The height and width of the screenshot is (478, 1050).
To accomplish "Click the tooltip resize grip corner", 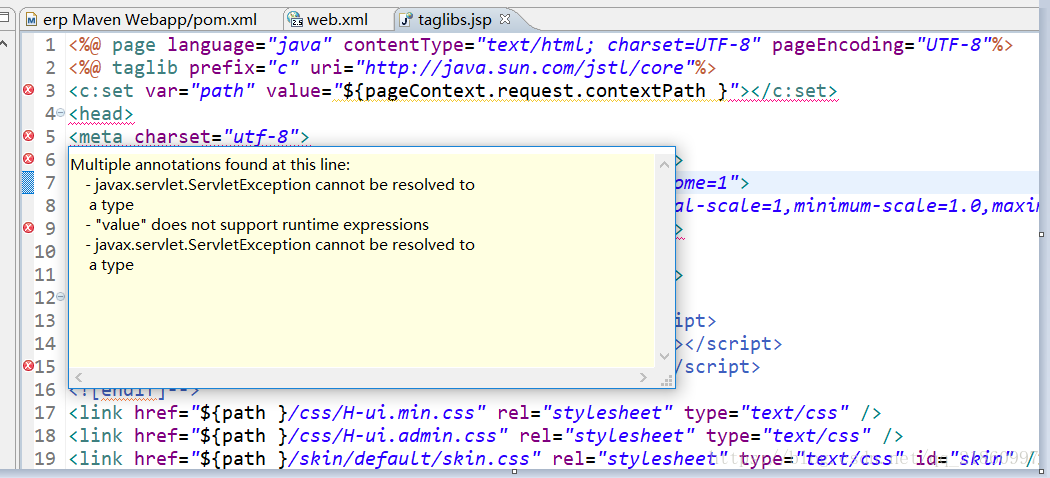I will point(666,380).
